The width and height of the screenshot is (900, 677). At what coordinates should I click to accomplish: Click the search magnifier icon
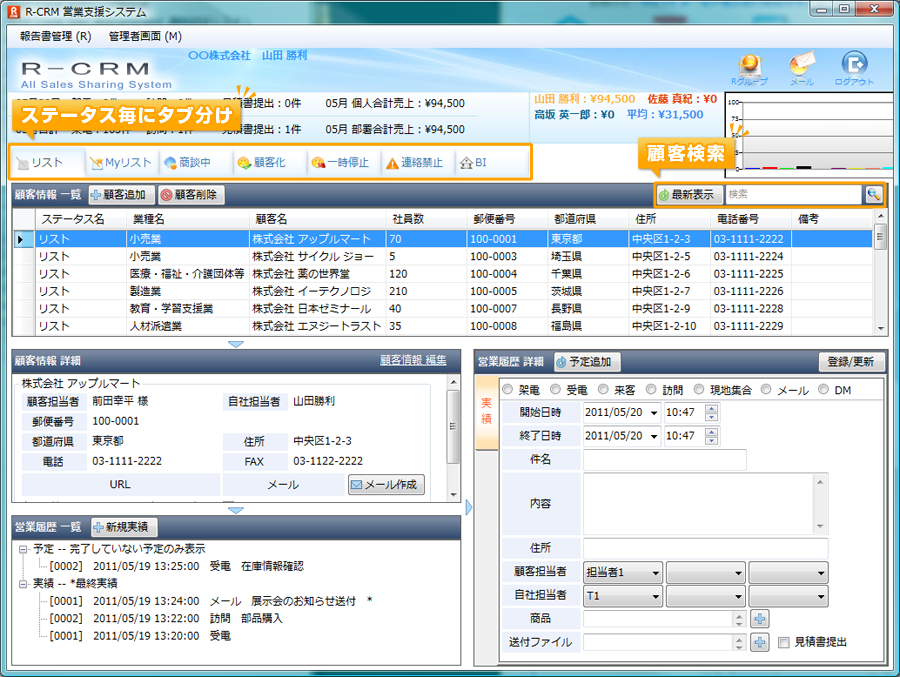coord(873,195)
